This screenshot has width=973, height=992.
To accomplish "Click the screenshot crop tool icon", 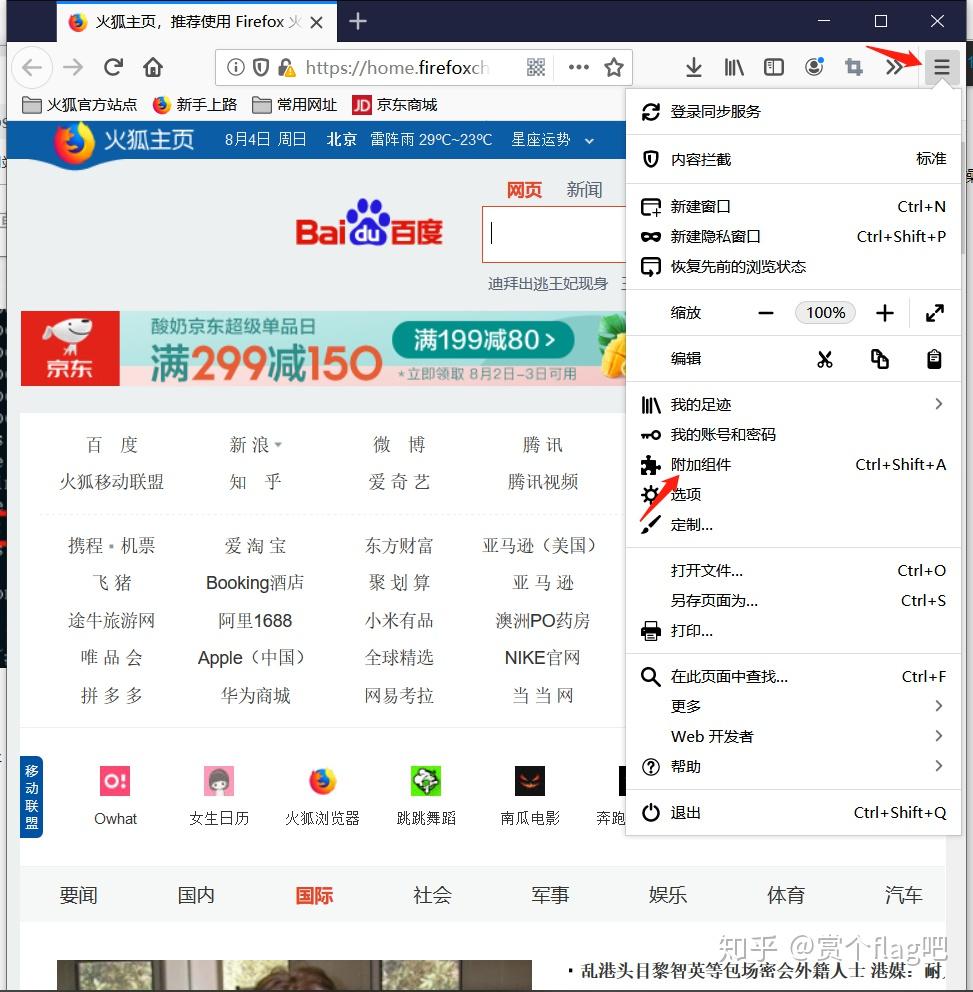I will pyautogui.click(x=853, y=67).
